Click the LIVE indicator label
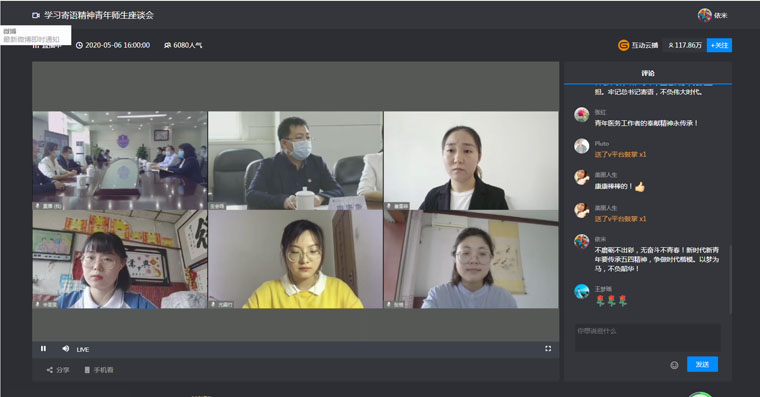Screen dimensions: 760x397 [83, 349]
